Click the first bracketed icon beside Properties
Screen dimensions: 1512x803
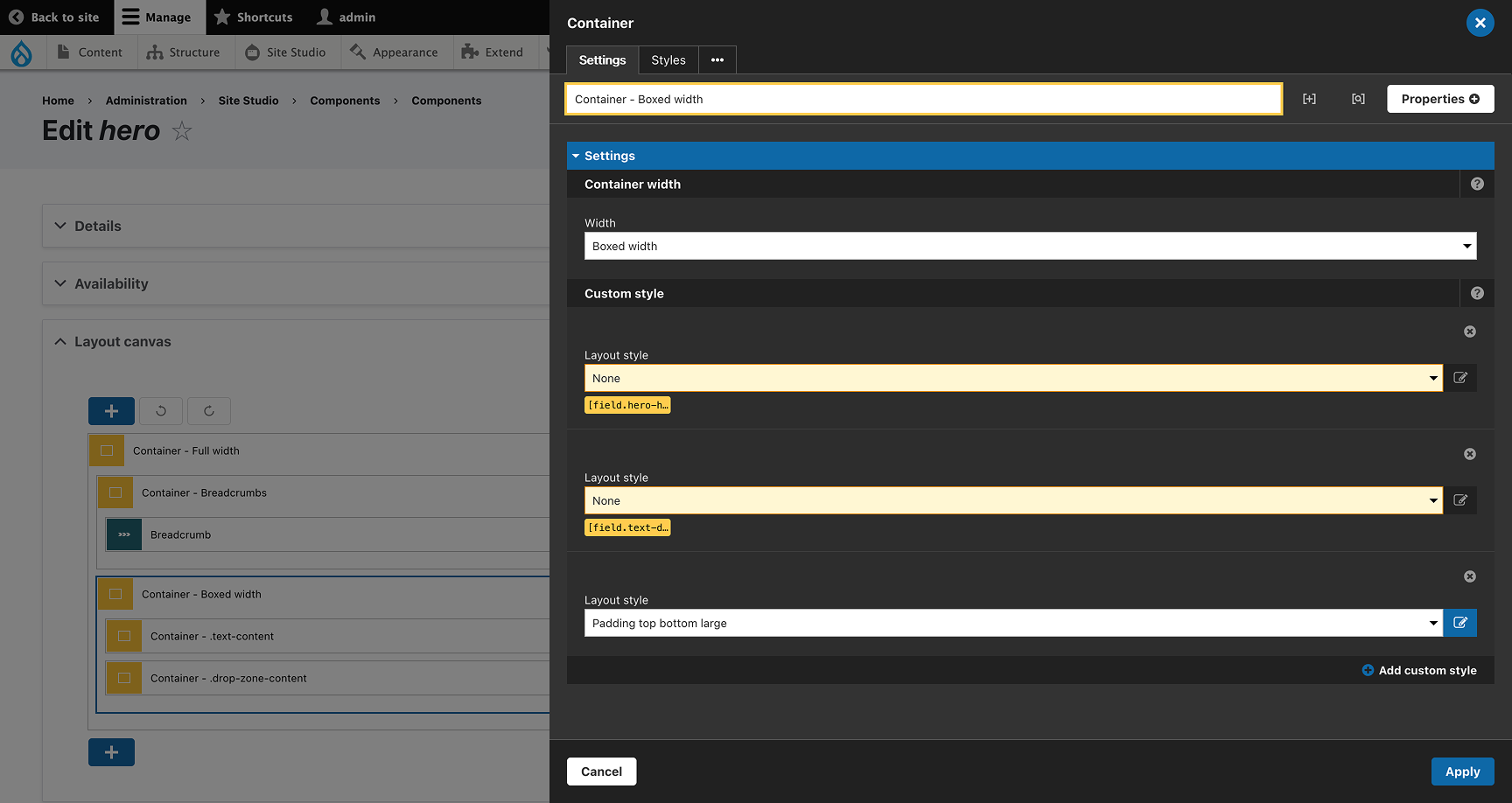[1309, 99]
